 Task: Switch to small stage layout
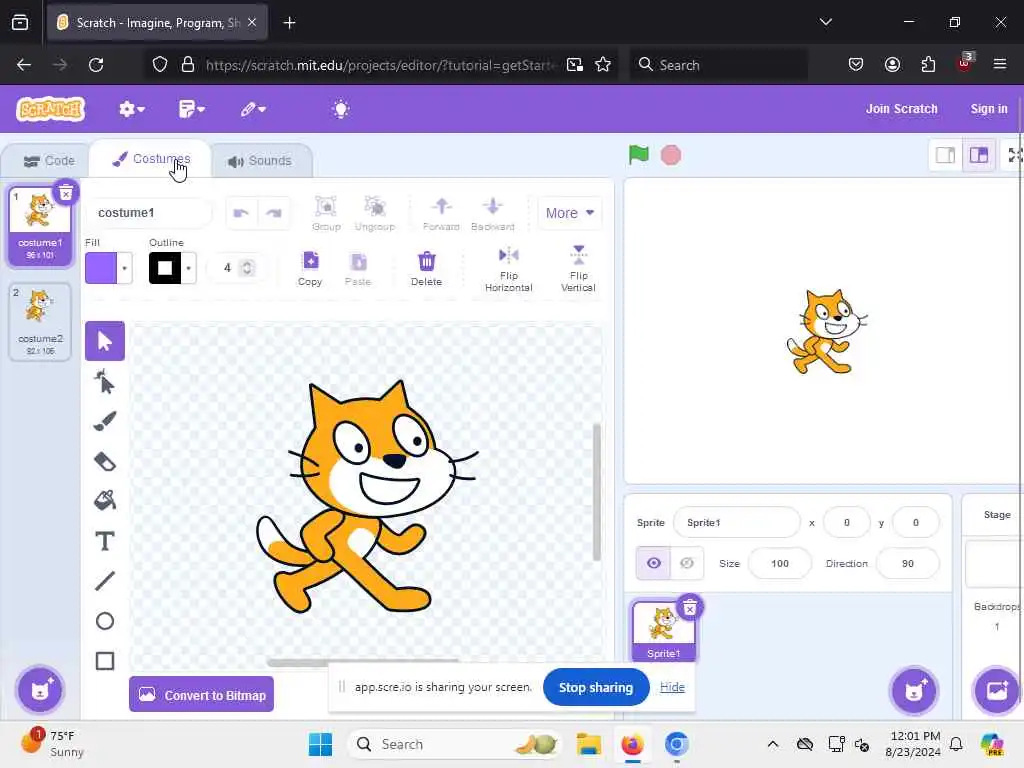tap(946, 155)
